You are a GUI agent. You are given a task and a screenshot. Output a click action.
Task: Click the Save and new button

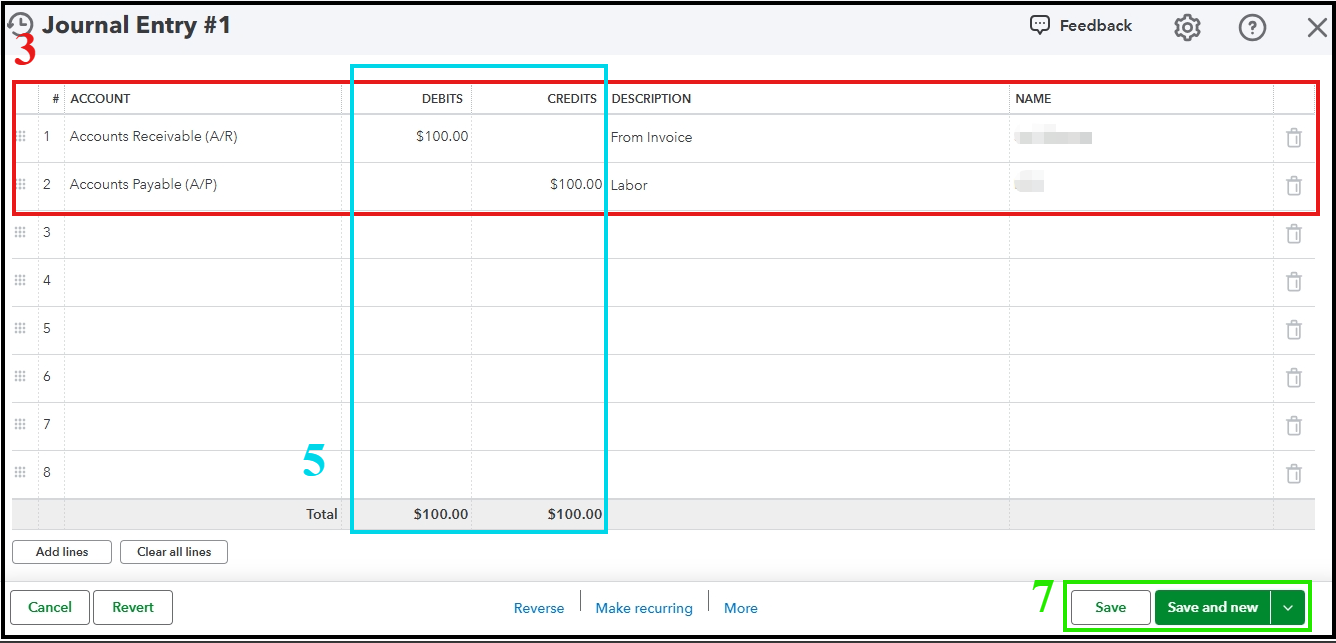point(1213,608)
